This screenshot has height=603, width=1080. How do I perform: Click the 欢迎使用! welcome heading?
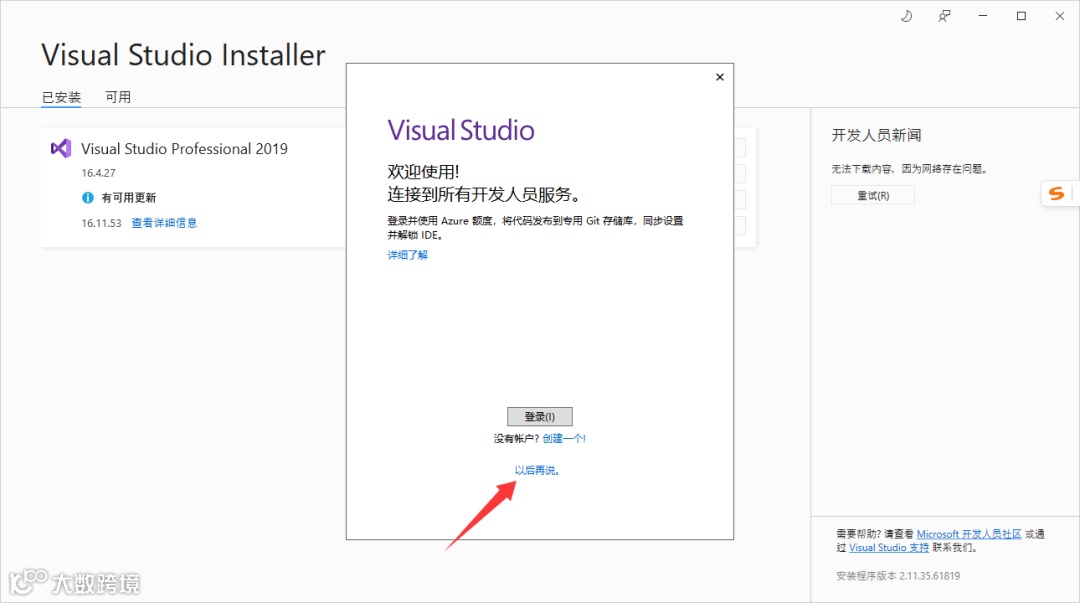[423, 172]
